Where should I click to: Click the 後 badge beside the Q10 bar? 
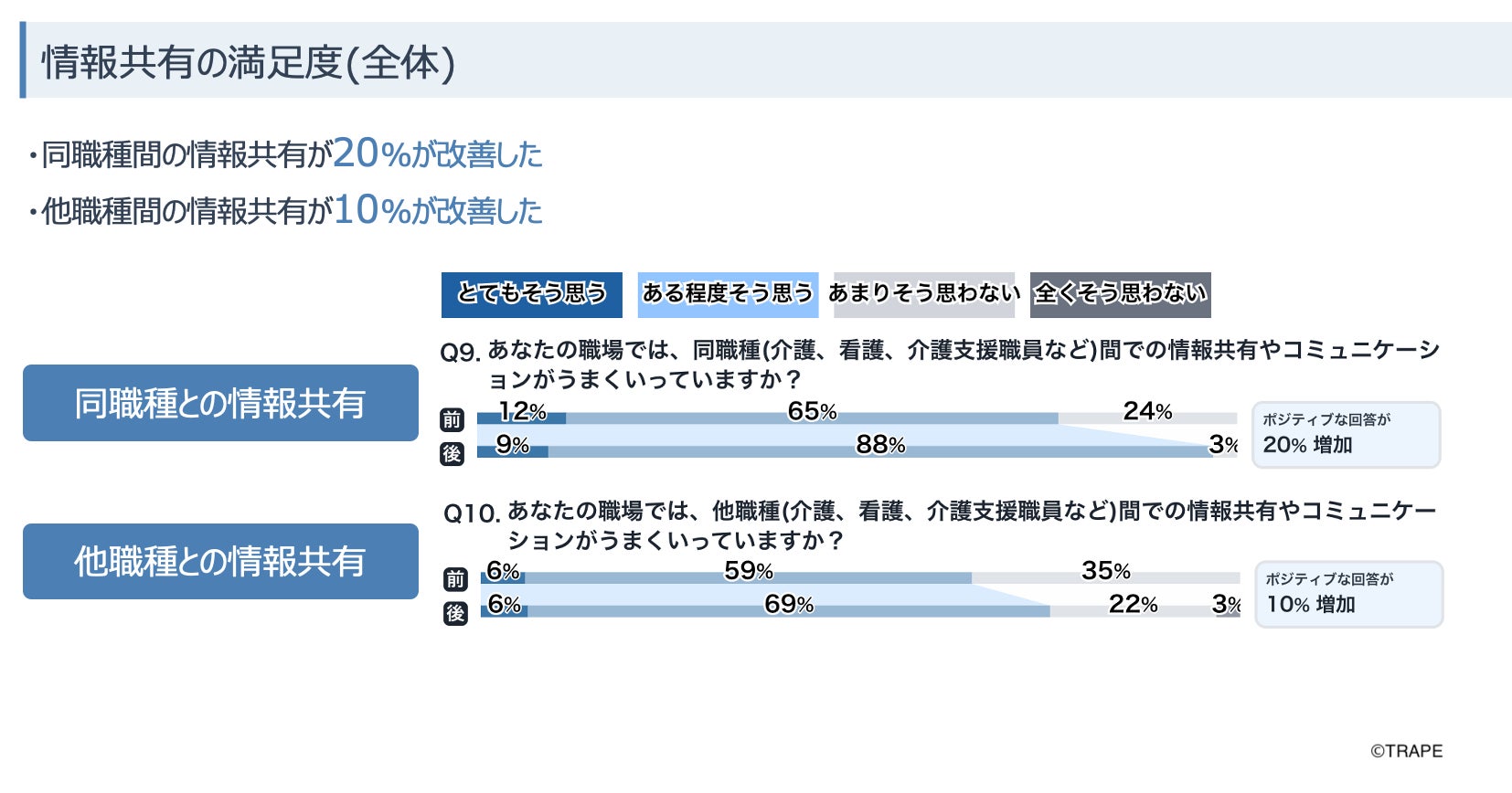[x=455, y=613]
